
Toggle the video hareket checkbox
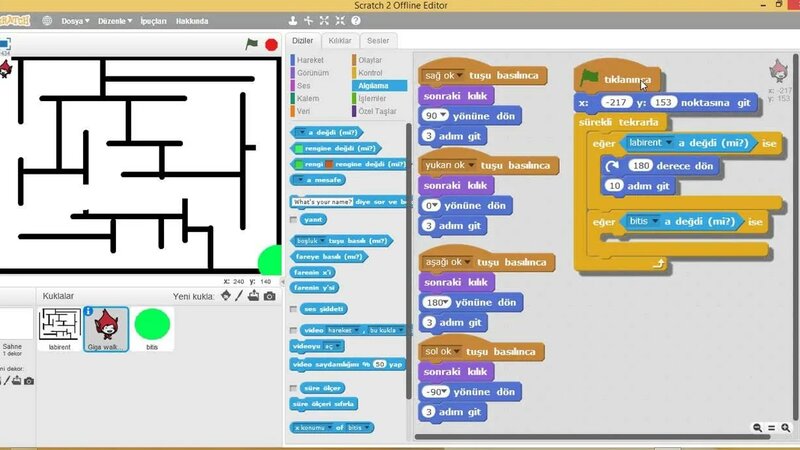[293, 331]
